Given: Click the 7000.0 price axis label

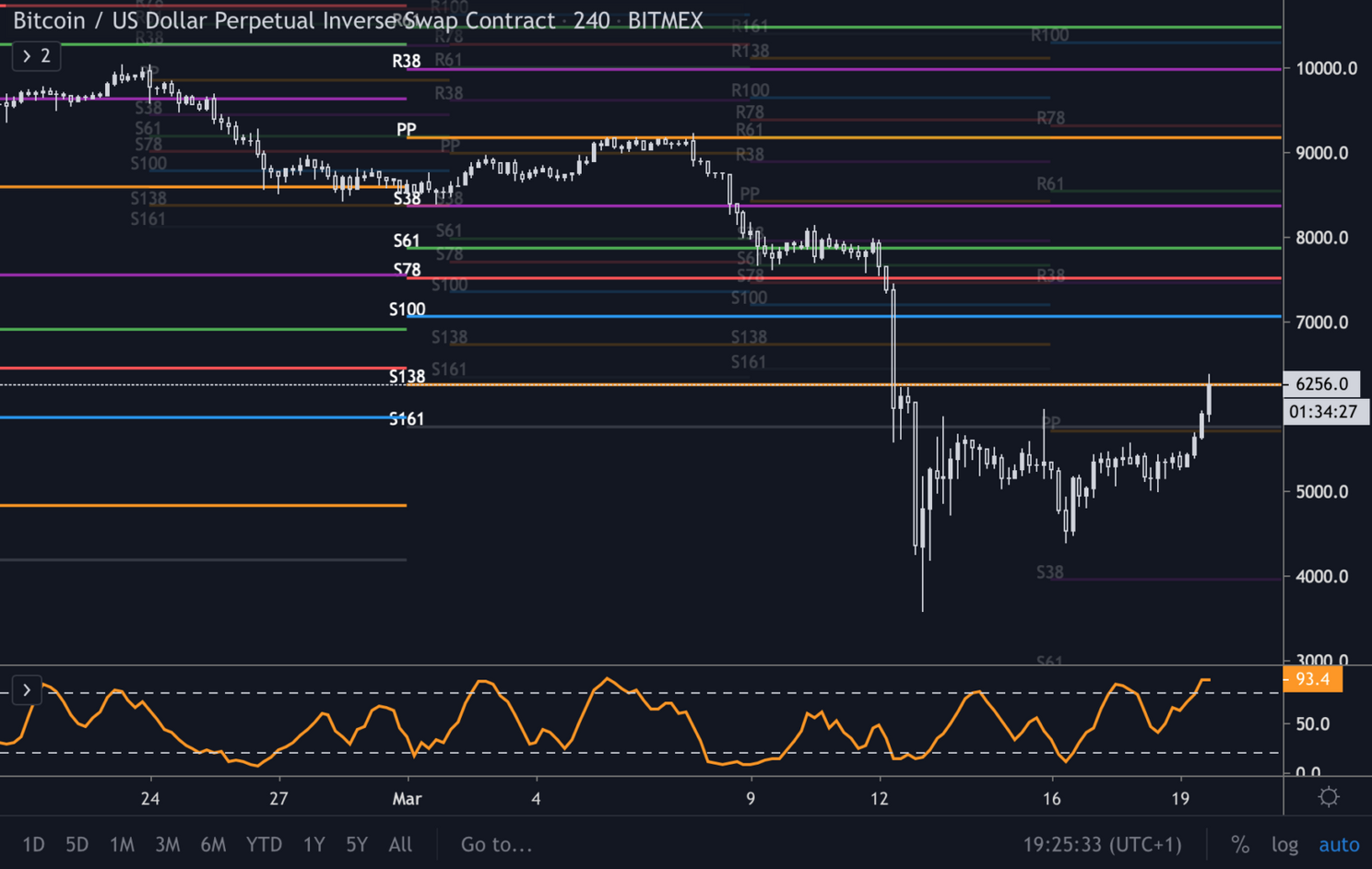Looking at the screenshot, I should click(1321, 323).
